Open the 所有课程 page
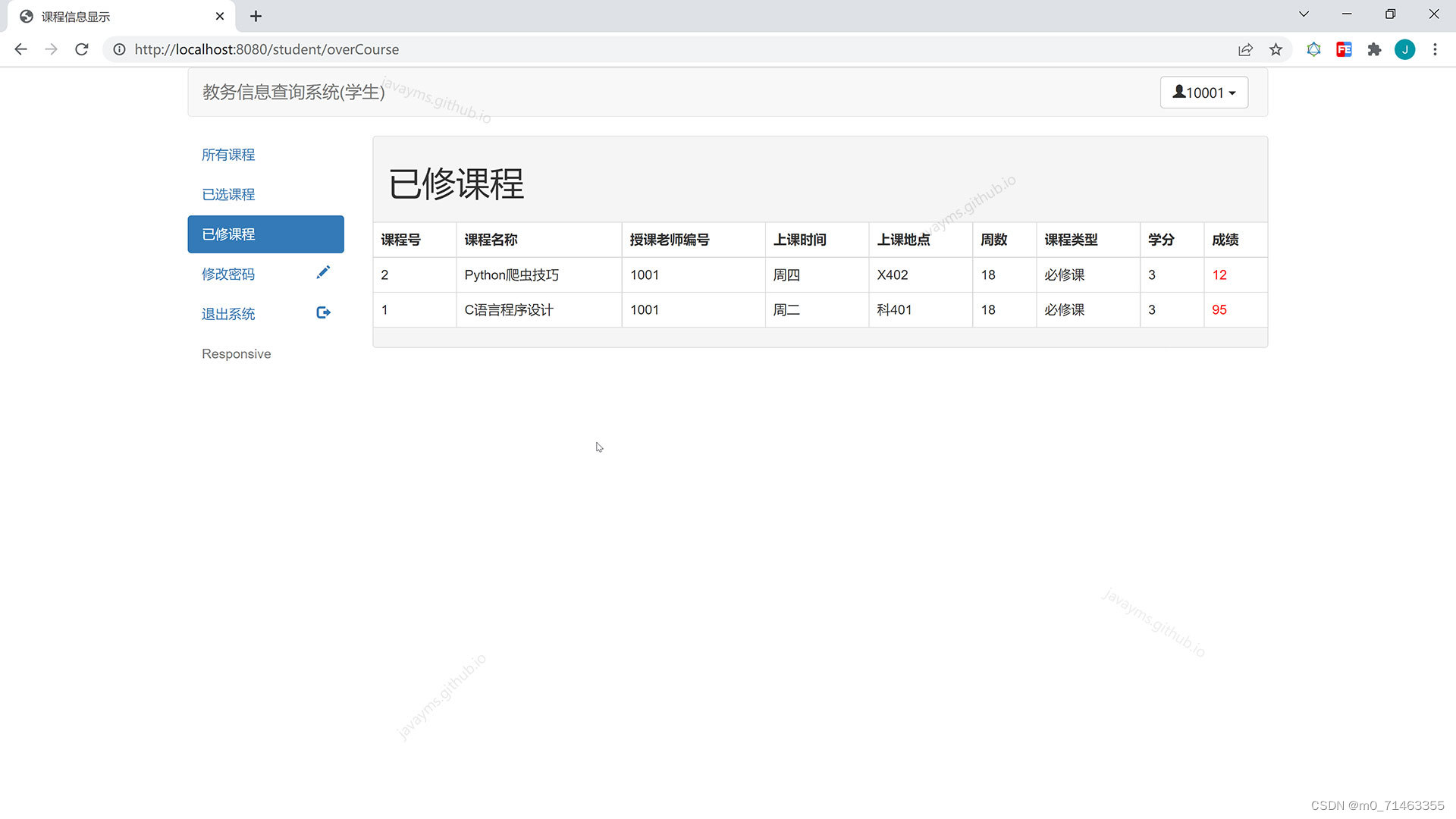Viewport: 1456px width, 819px height. (228, 155)
